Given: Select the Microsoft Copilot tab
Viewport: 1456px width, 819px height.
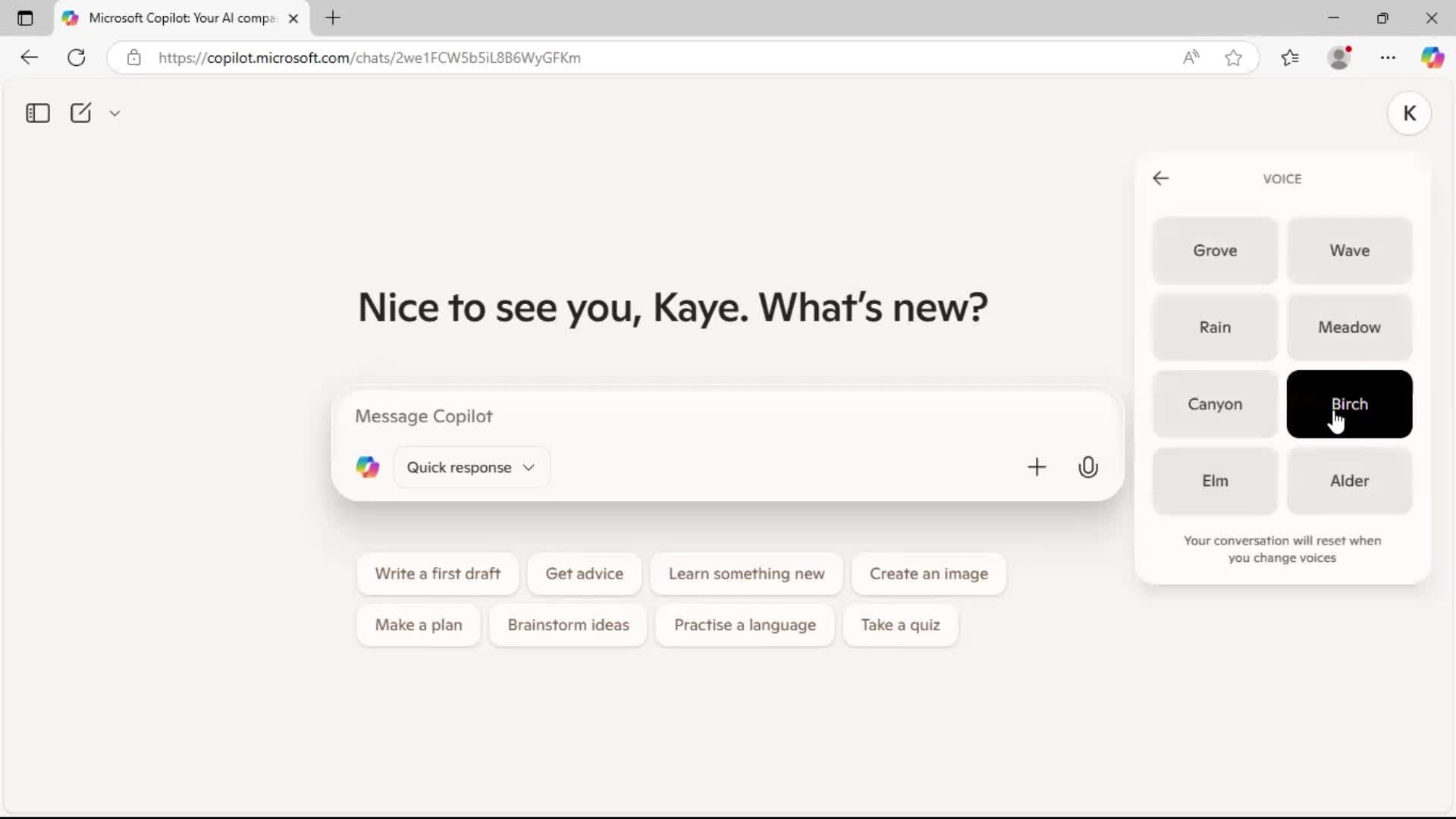Looking at the screenshot, I should [180, 18].
